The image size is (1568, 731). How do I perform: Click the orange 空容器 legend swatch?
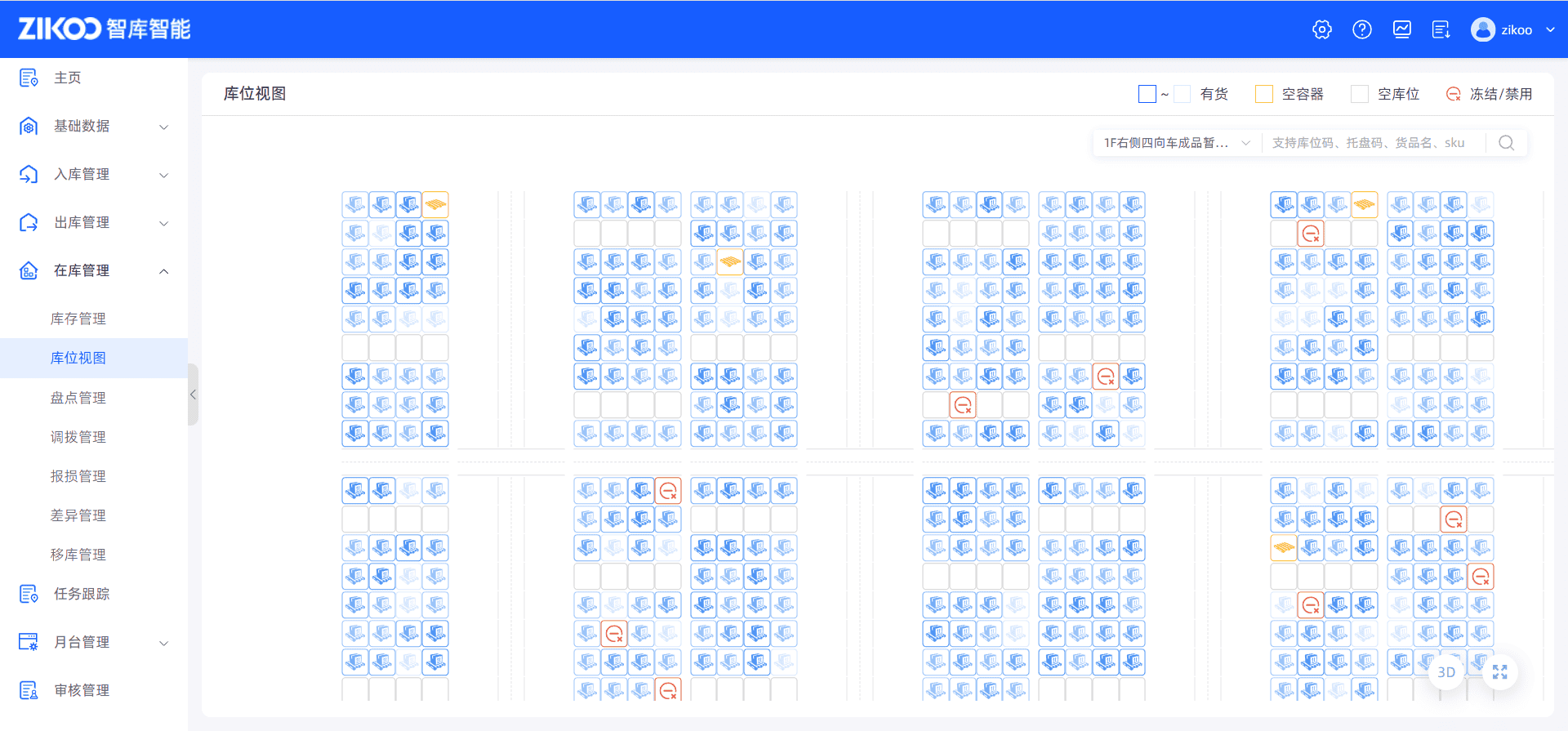click(x=1264, y=94)
